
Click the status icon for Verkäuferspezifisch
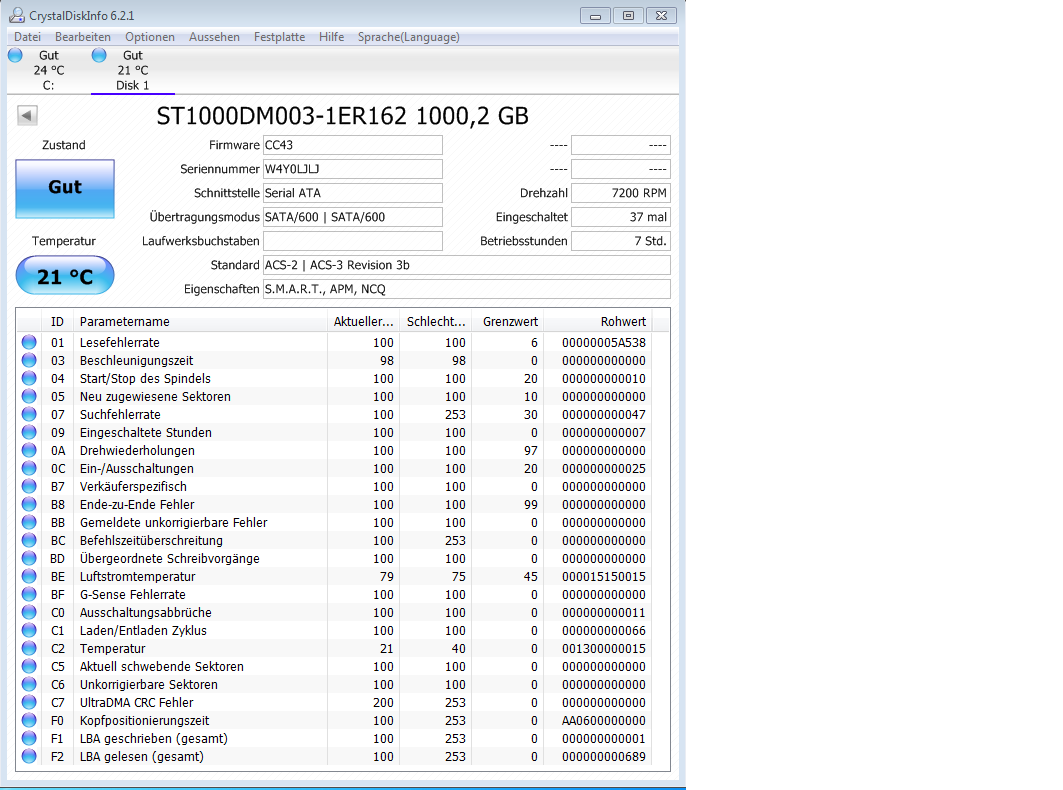click(29, 486)
